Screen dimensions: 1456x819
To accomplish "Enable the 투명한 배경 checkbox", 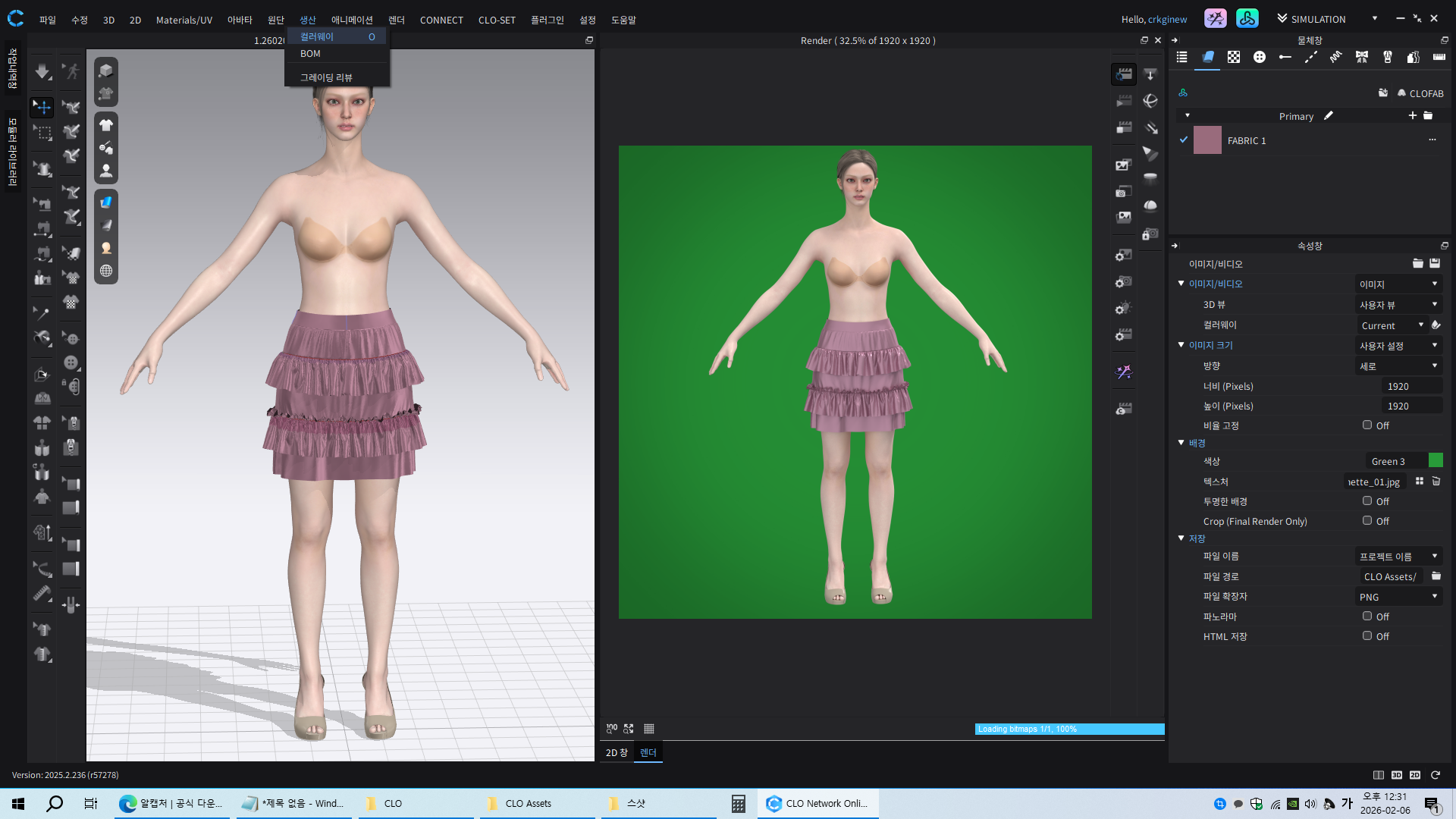I will pos(1367,501).
